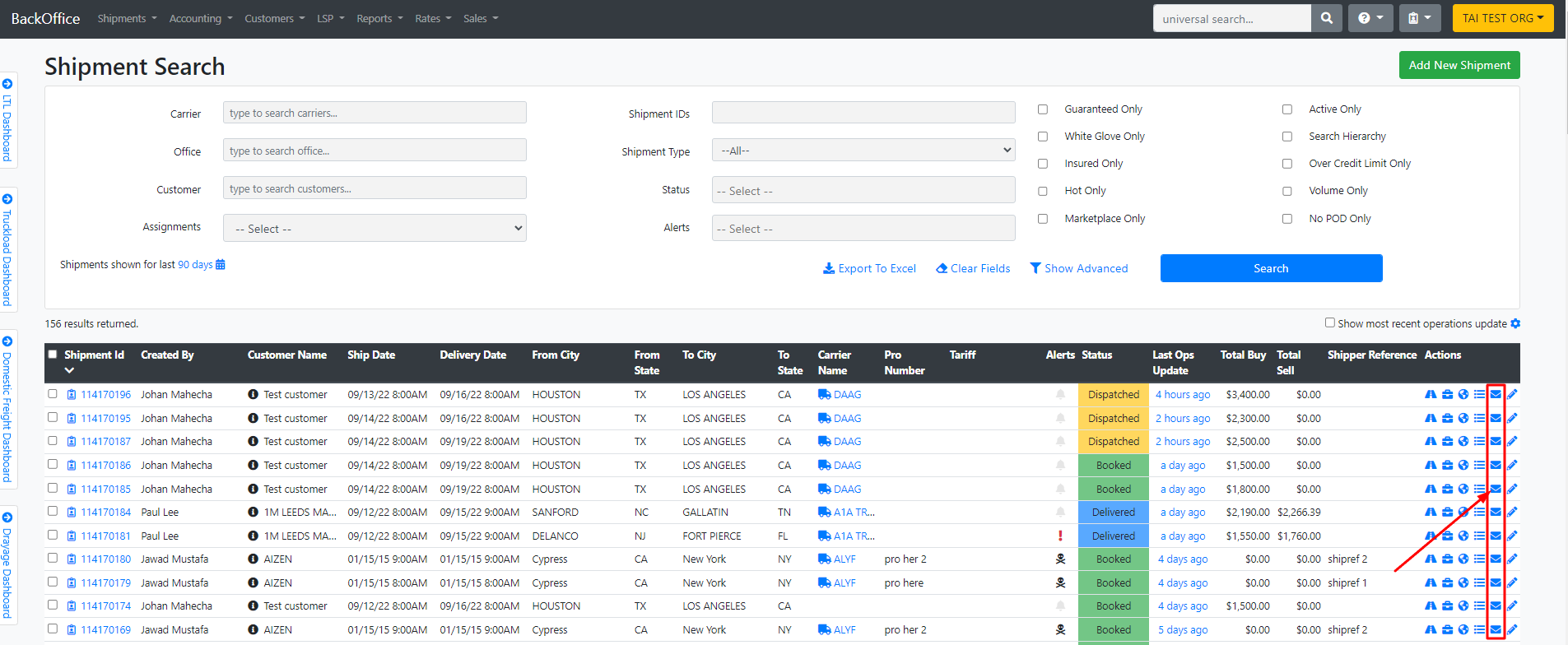Click truck icon for carrier DAAG in row 114170185

[824, 489]
